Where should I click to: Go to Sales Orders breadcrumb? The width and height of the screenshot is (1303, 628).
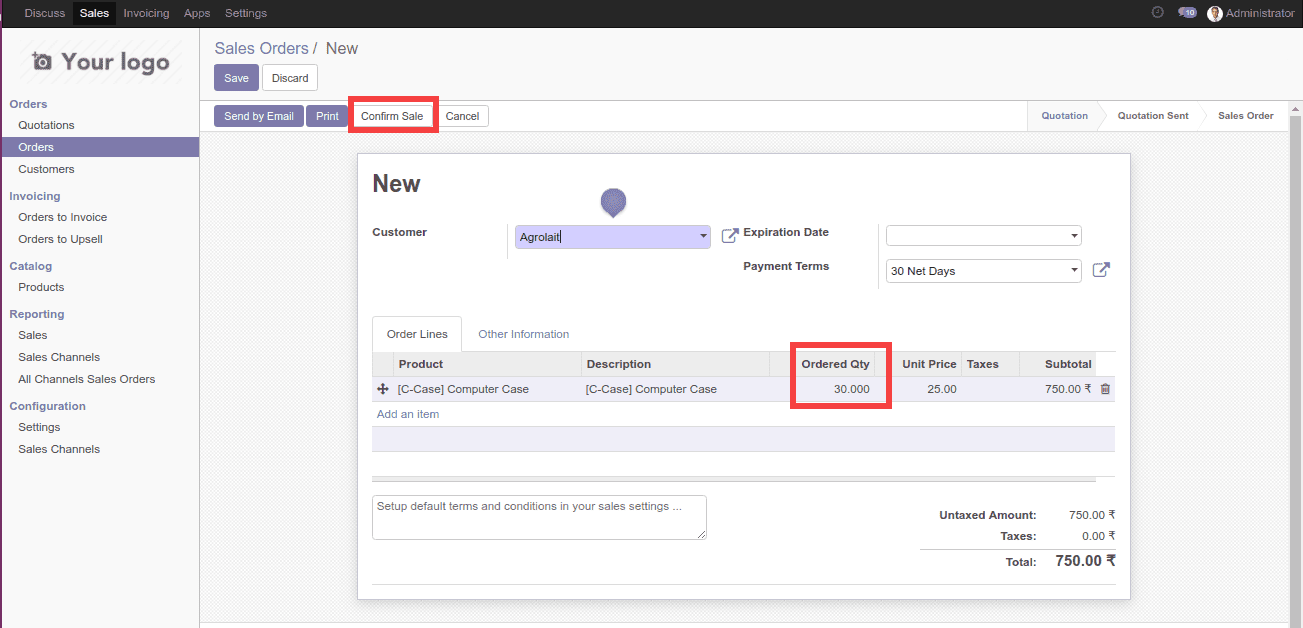[262, 48]
